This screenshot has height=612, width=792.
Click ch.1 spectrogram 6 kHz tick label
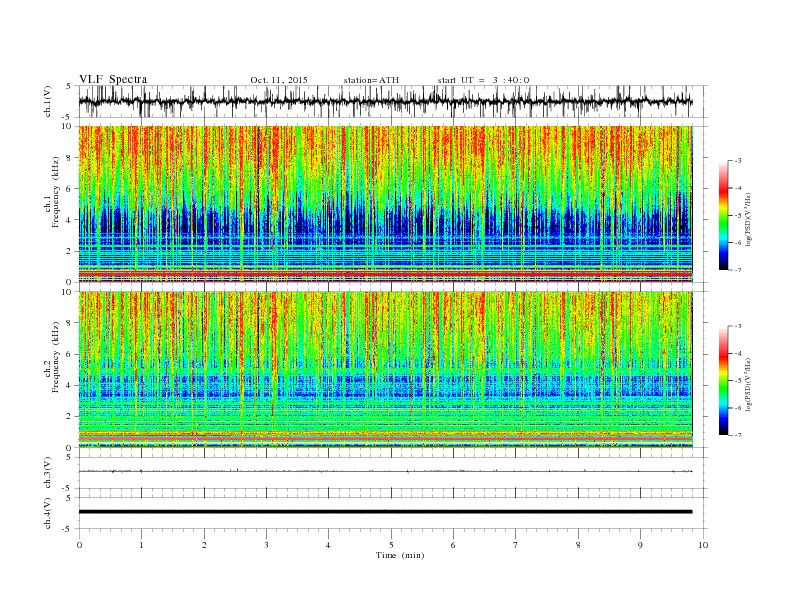pos(70,189)
